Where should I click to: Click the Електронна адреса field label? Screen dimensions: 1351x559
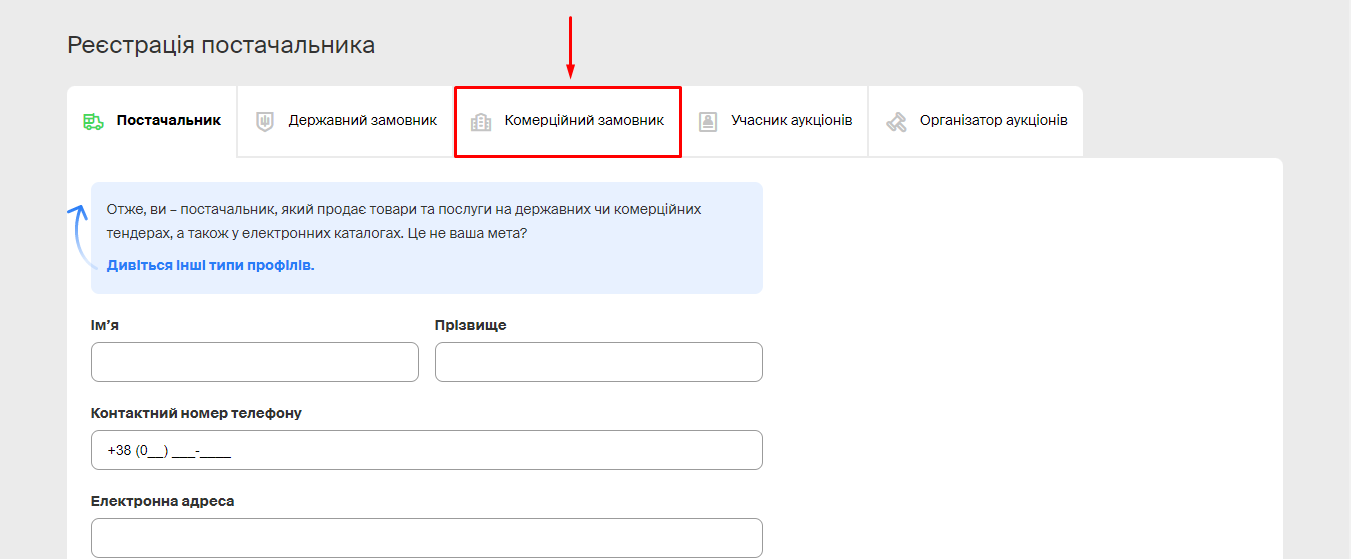coord(162,501)
